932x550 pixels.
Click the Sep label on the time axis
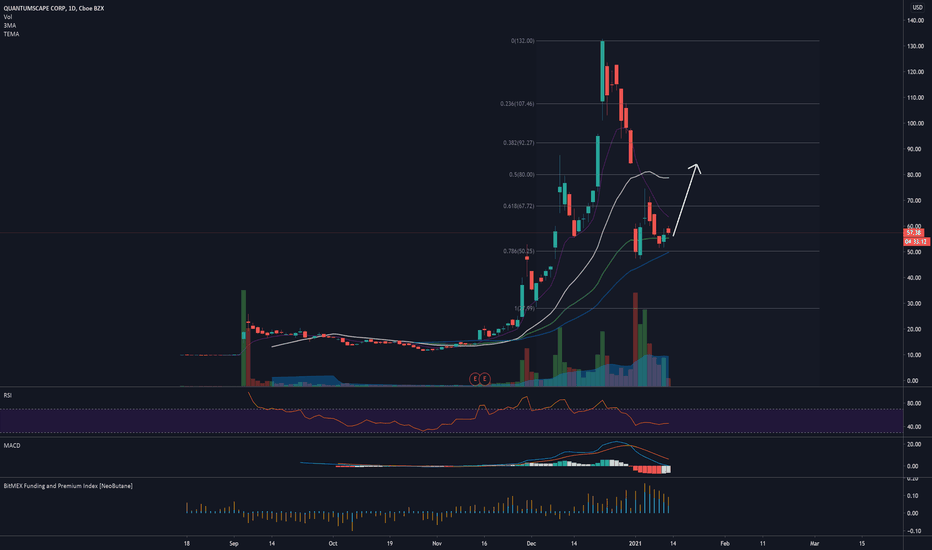(234, 543)
